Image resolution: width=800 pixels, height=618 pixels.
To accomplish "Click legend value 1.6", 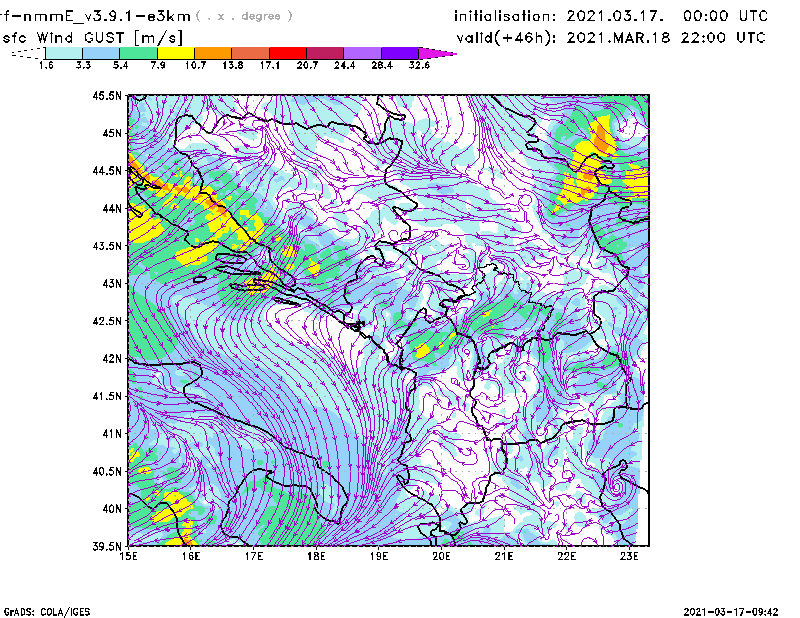I will pos(46,65).
